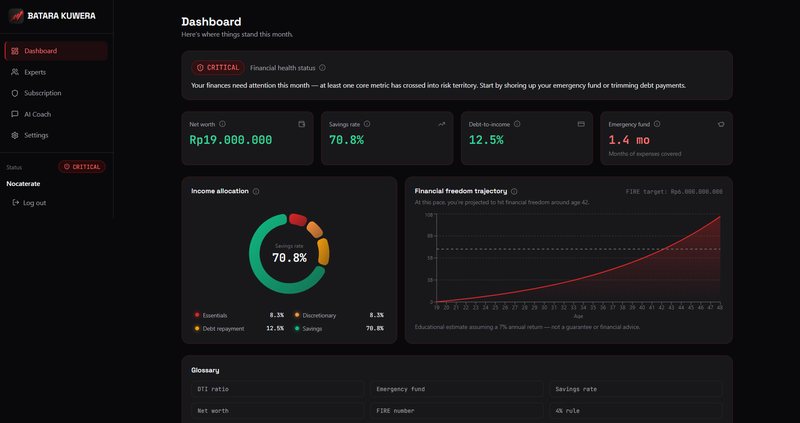Open the AI Coach sidebar item
800x423 pixels.
point(56,114)
